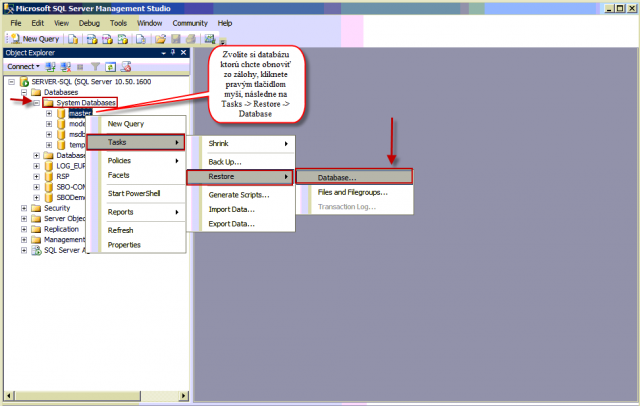Choose Start PowerShell from context menu
Screen dimensions: 640x406
click(x=136, y=194)
